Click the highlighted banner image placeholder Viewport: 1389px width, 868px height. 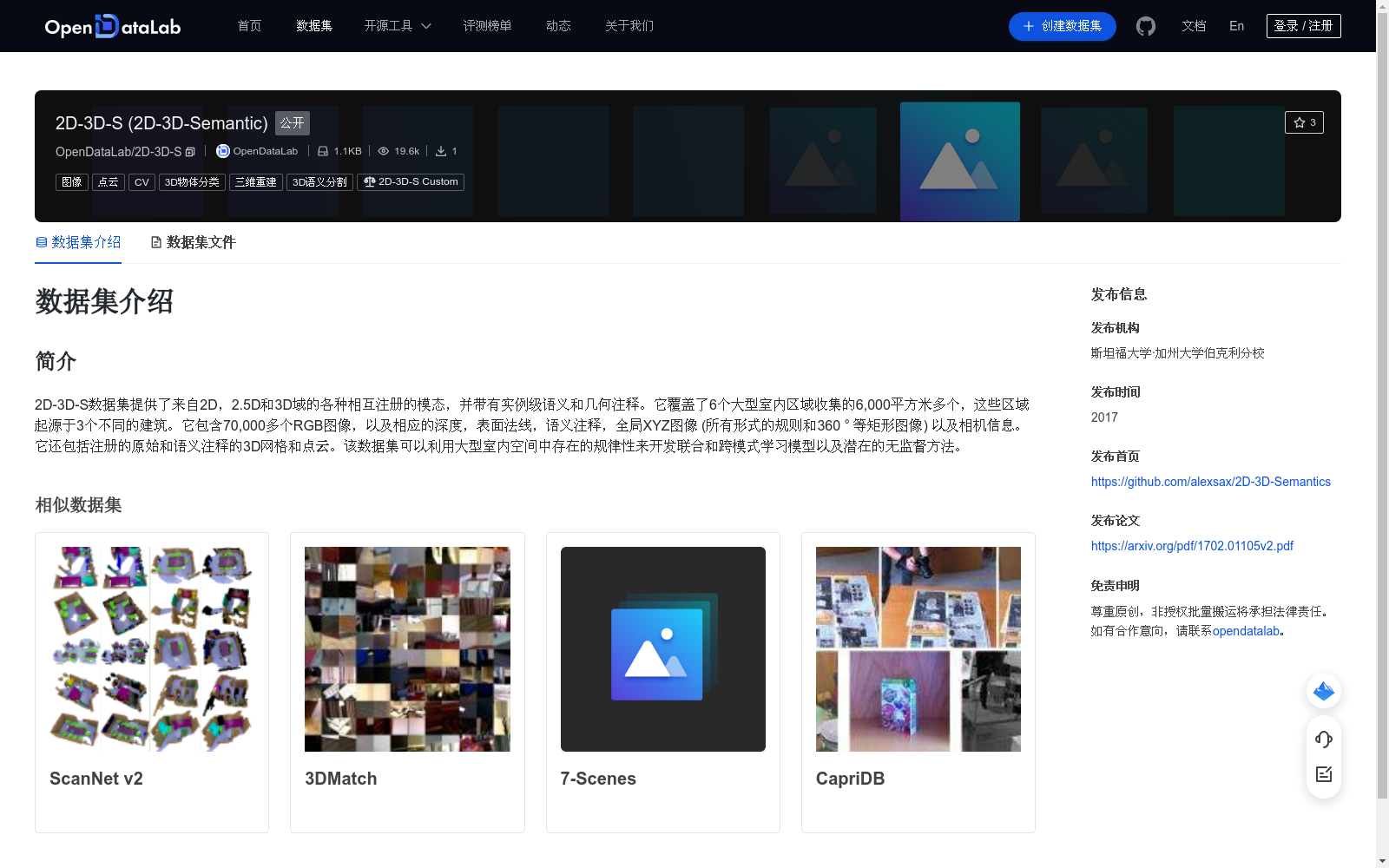click(960, 161)
